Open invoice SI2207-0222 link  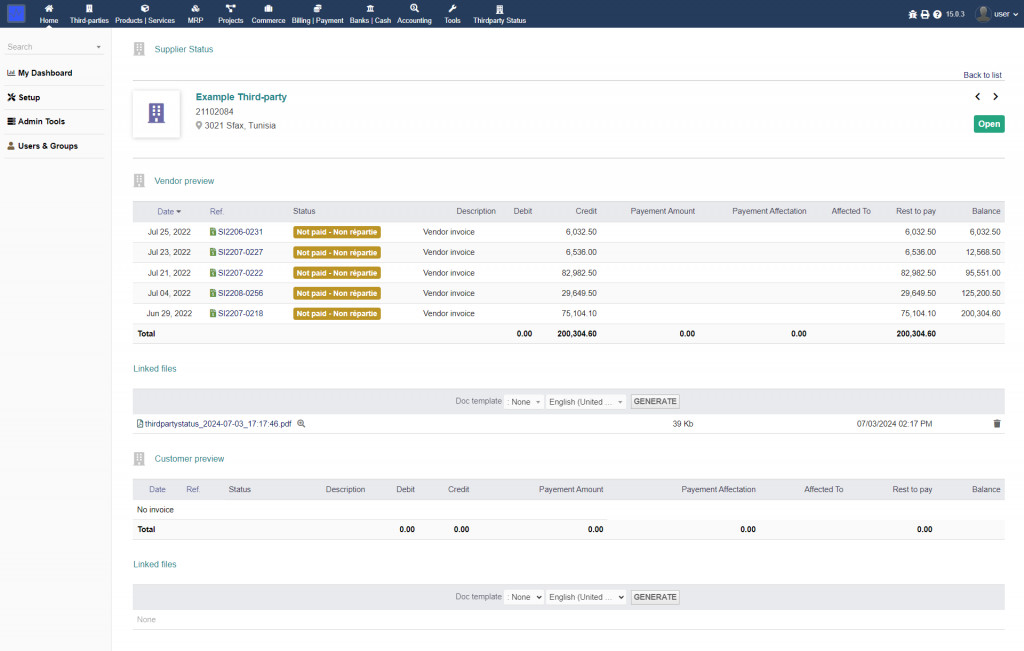[240, 273]
